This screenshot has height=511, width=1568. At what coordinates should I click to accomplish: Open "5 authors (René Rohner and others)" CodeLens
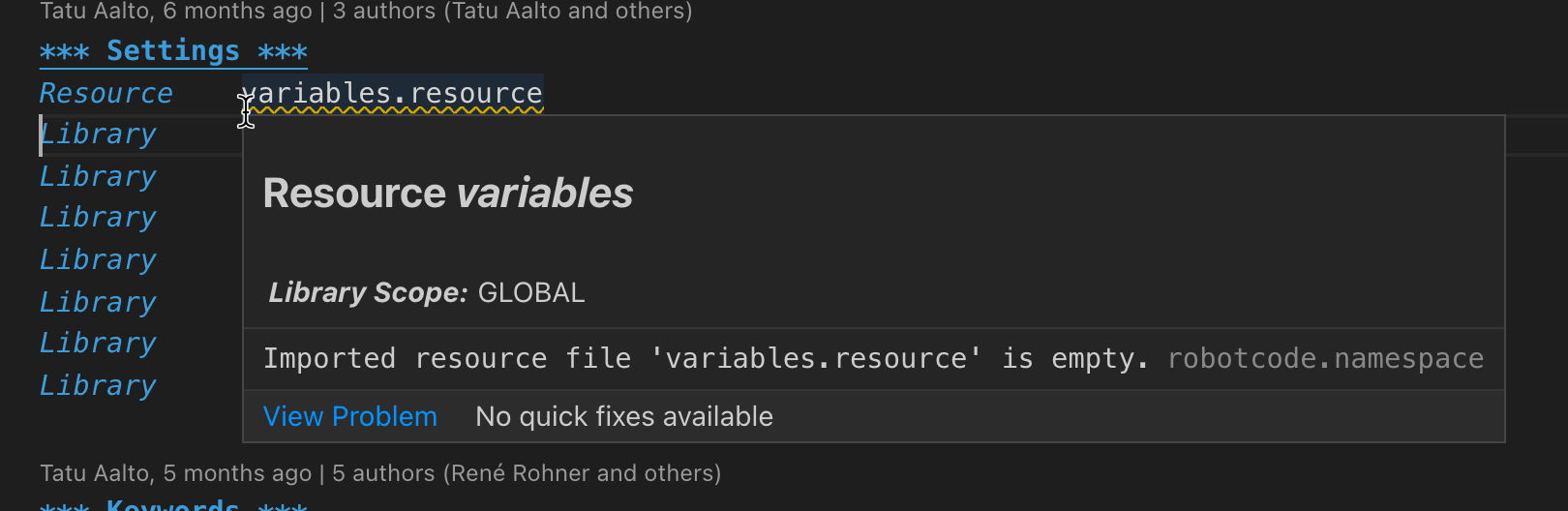click(x=526, y=472)
